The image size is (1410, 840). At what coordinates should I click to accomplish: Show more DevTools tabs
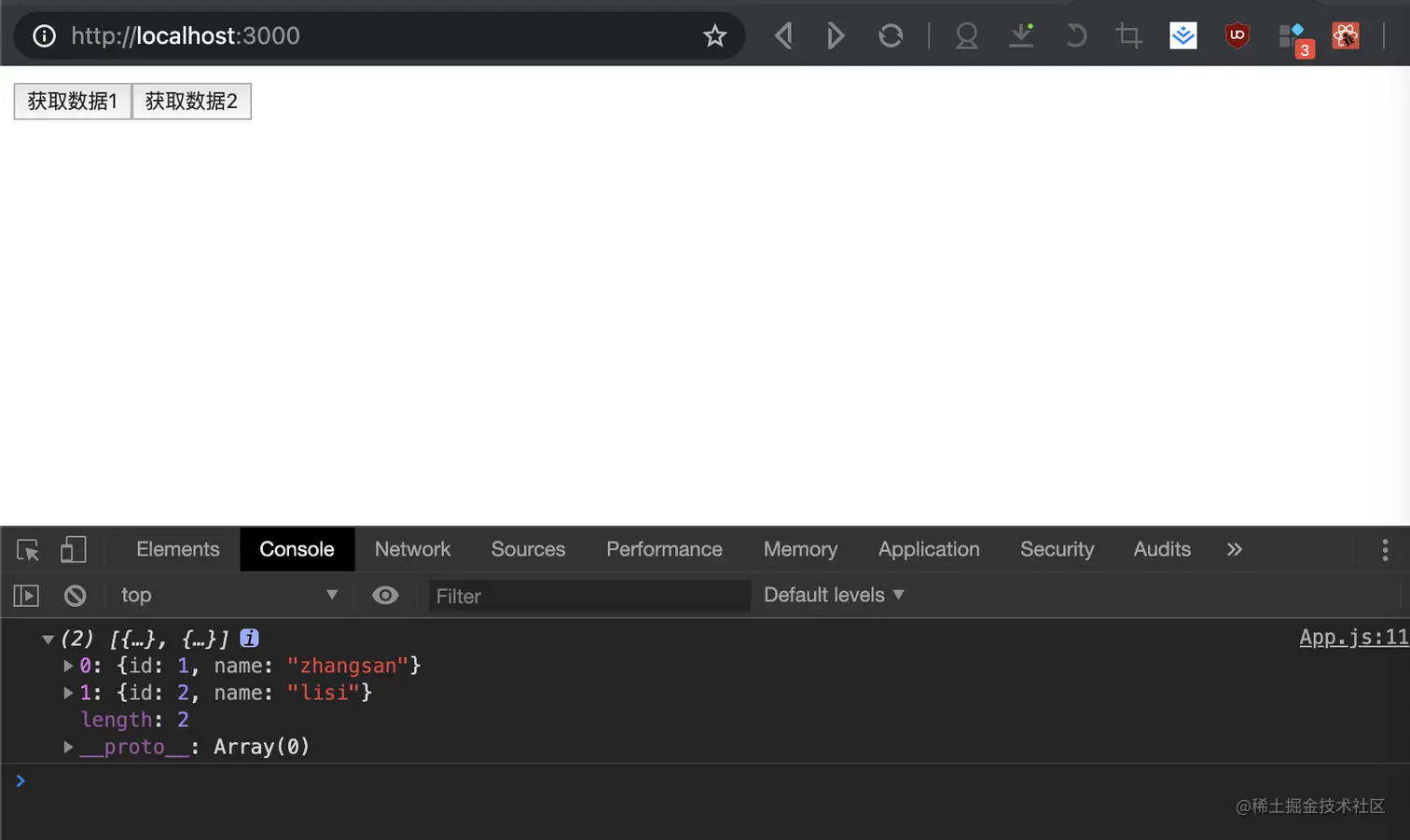coord(1235,550)
